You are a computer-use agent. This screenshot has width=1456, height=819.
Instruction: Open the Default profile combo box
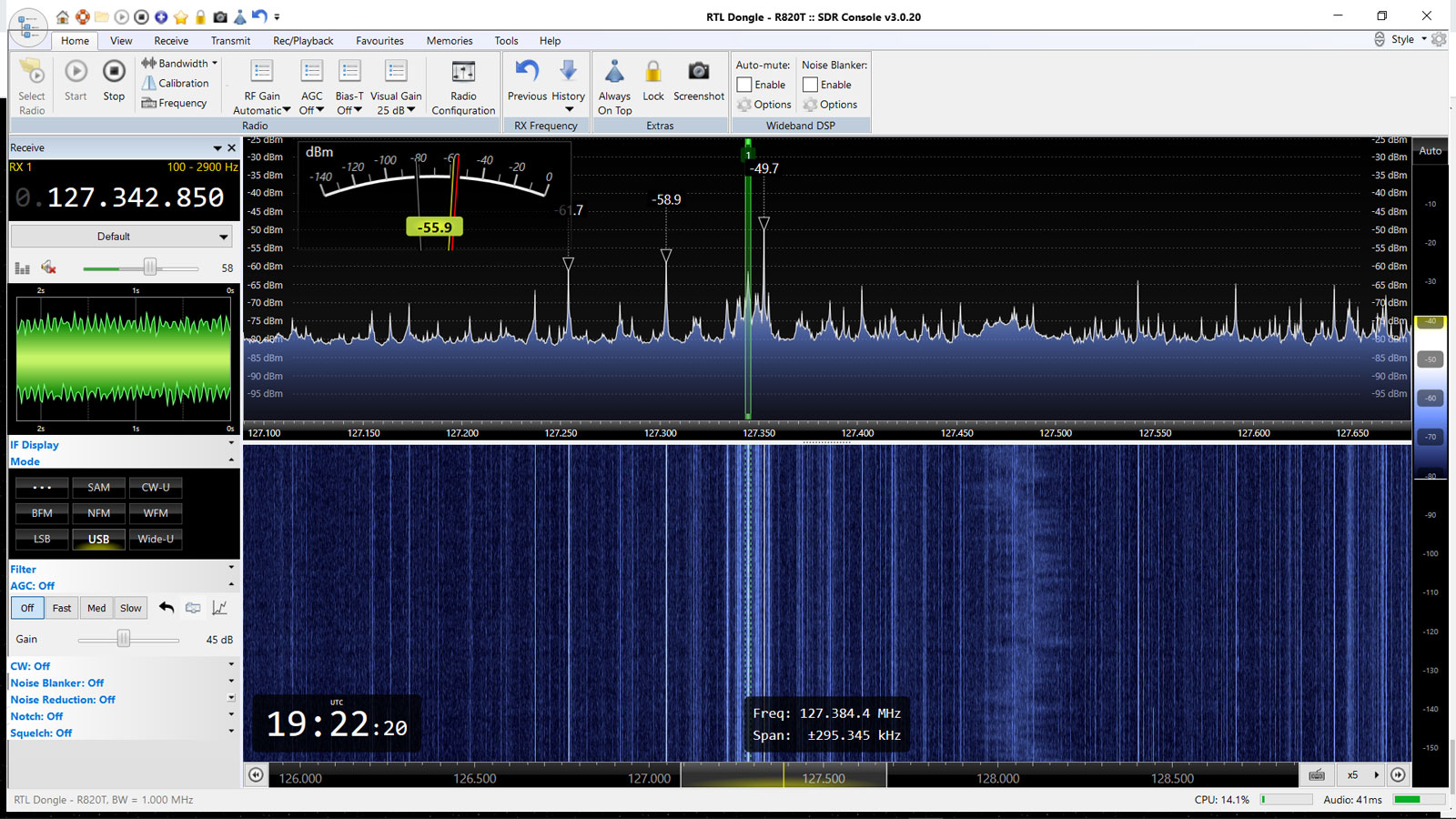(121, 237)
